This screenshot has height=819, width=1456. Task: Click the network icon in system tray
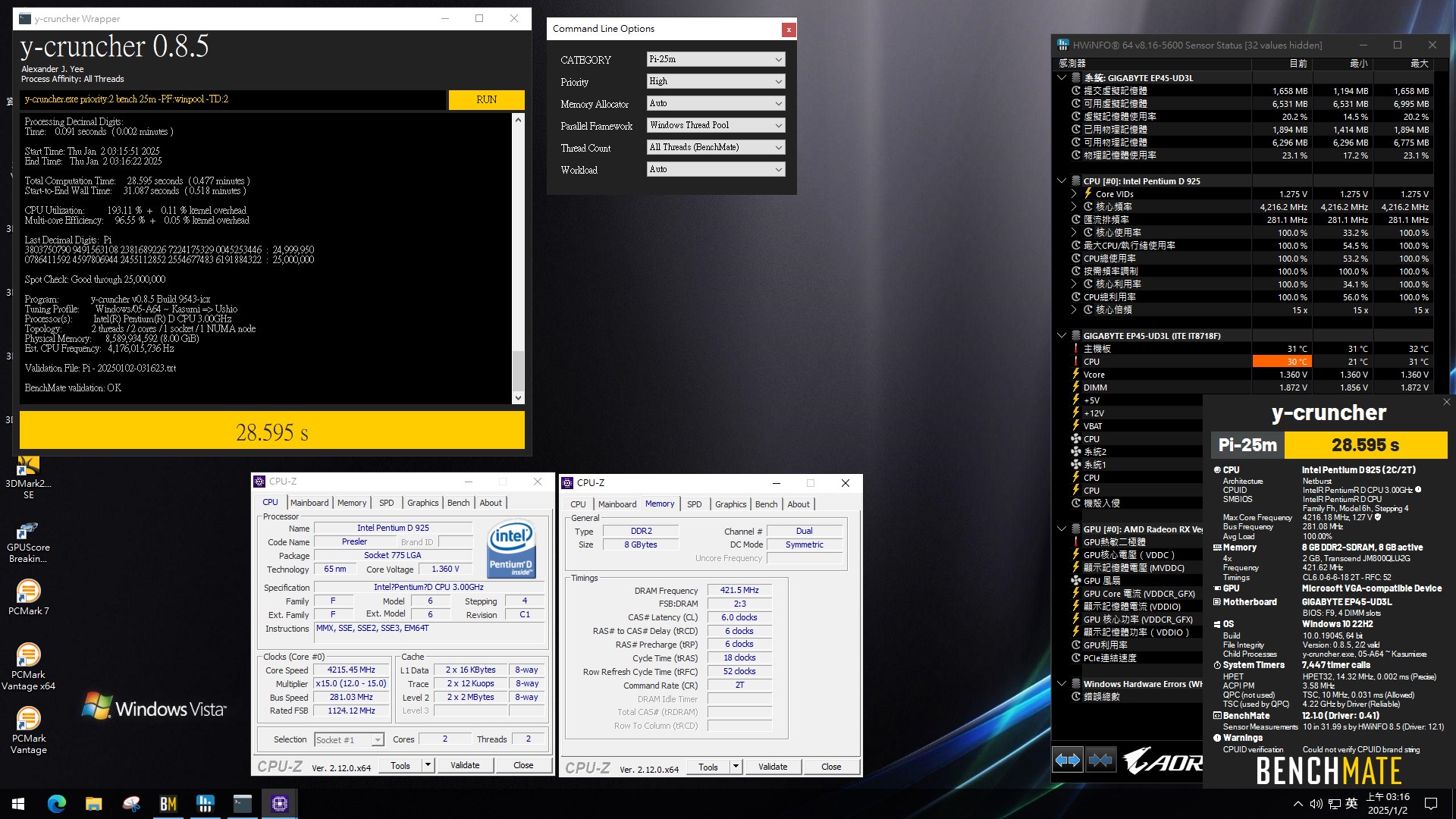[1334, 804]
